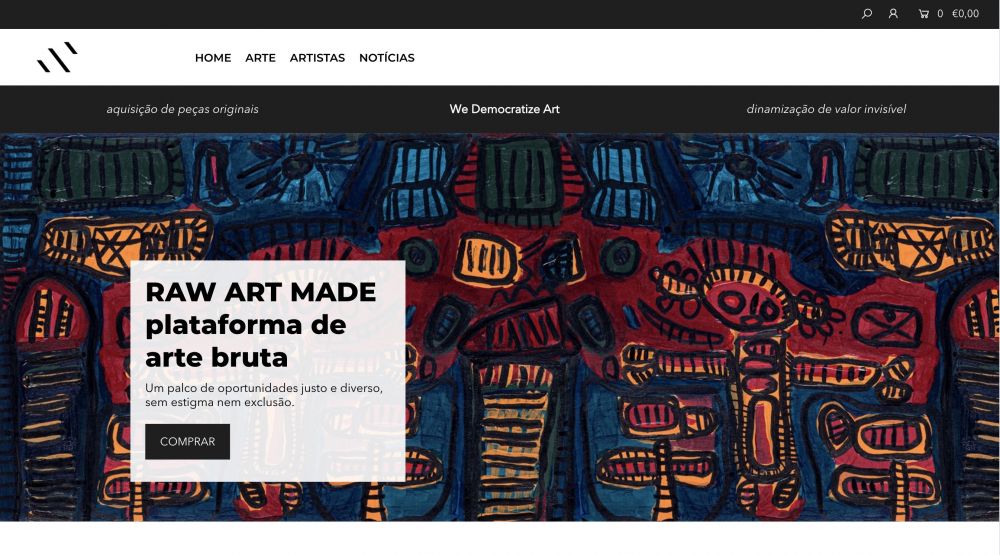Click the striped site logo

point(57,57)
